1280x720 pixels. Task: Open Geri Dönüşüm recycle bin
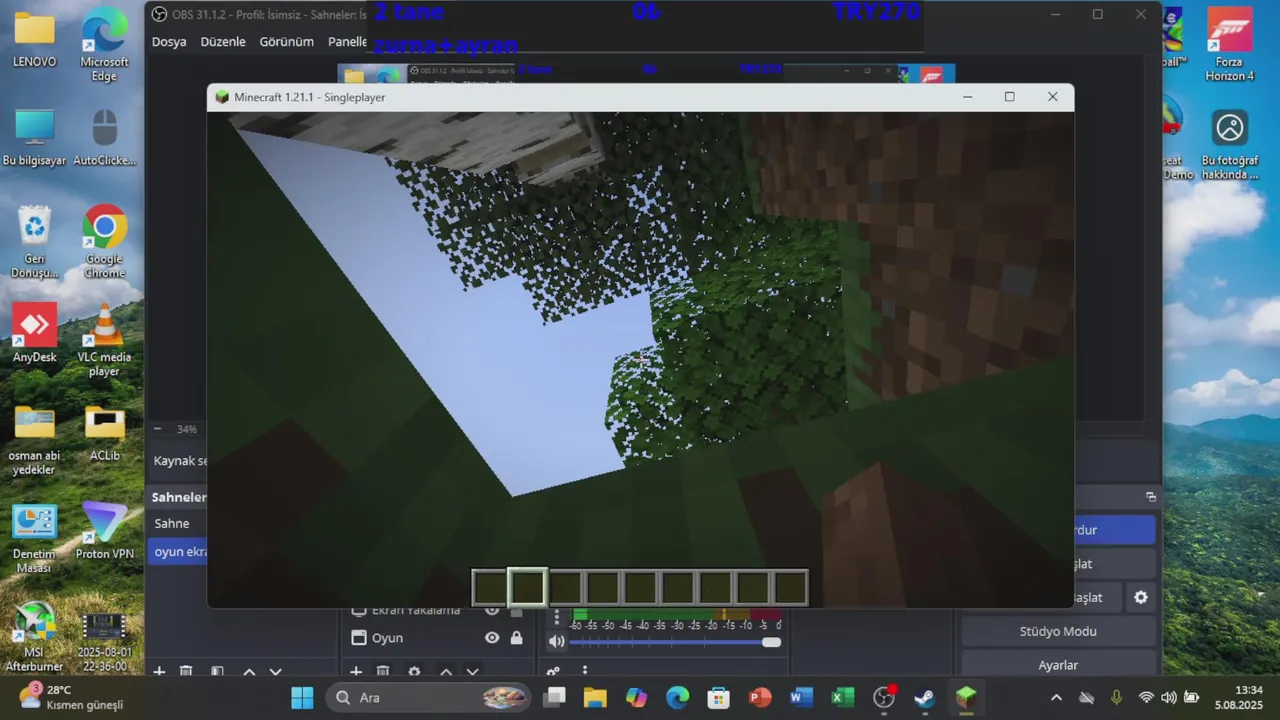35,242
